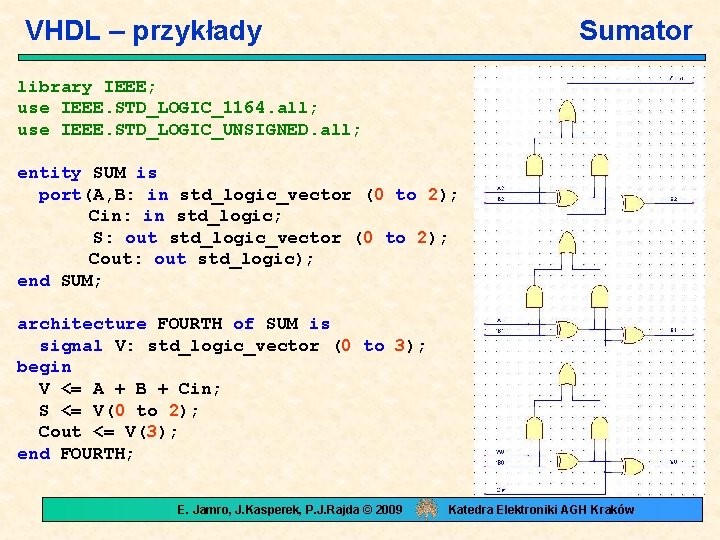The height and width of the screenshot is (540, 720).
Task: Click the "signal V: std_logic_vector (0 to 3);" line
Action: (233, 345)
